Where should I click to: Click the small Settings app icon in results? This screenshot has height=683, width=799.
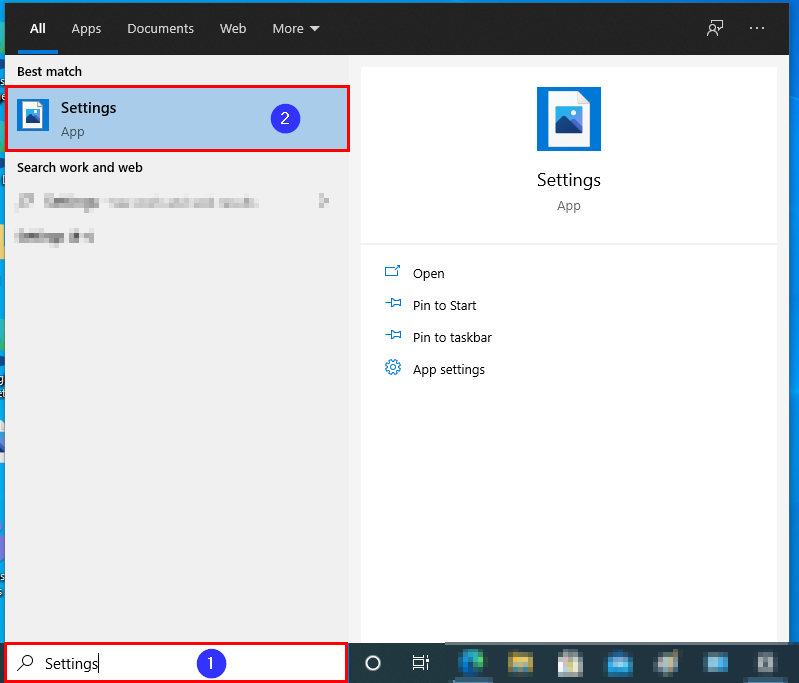pyautogui.click(x=33, y=115)
